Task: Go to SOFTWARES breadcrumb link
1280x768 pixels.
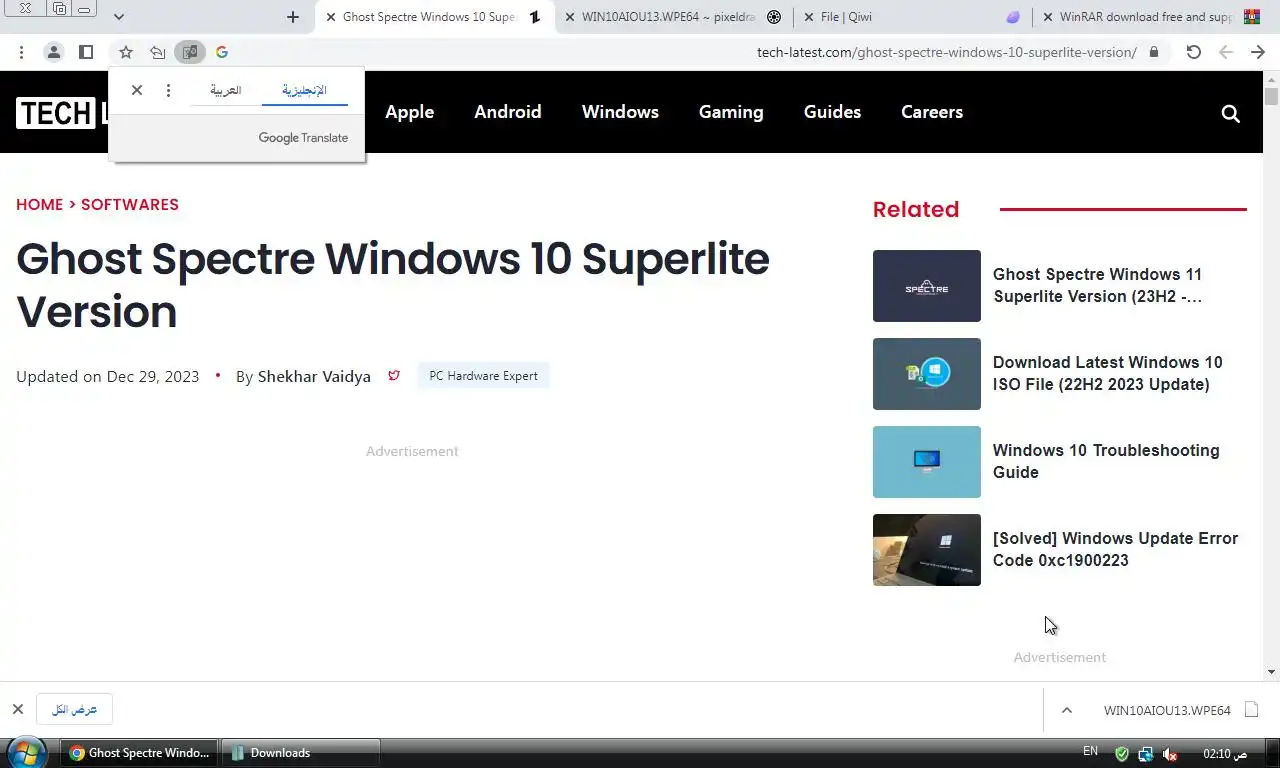Action: click(130, 204)
